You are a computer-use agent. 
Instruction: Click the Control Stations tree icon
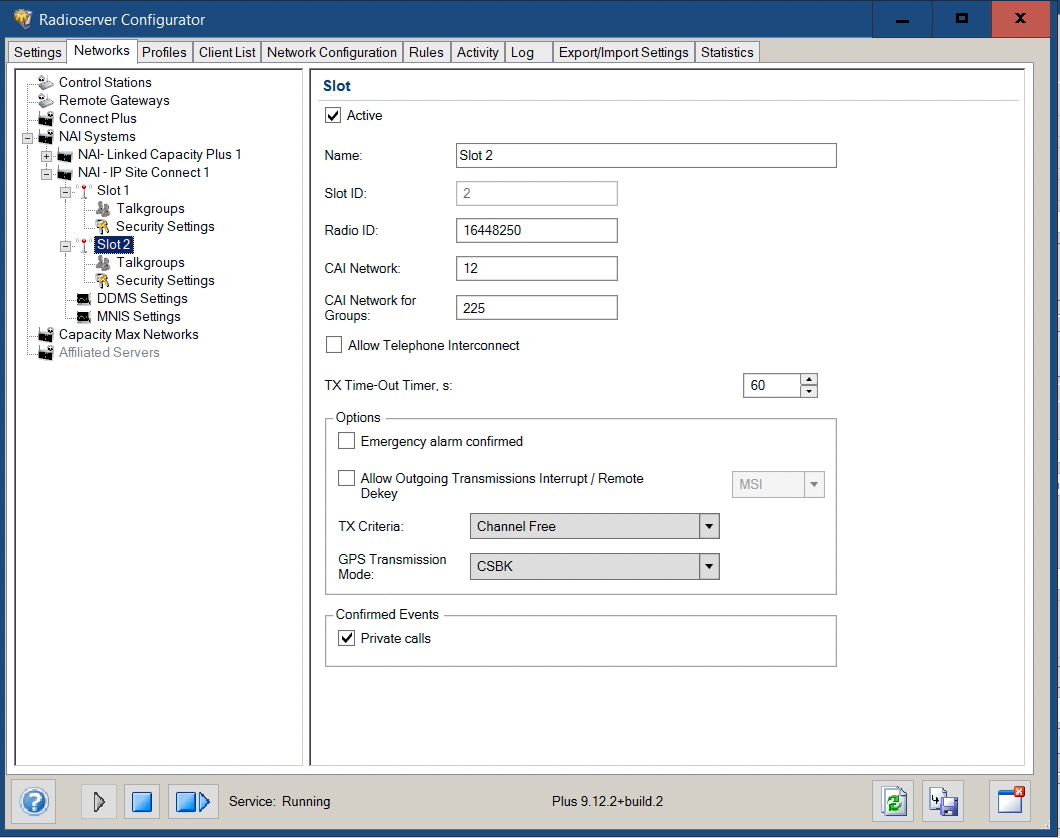pos(45,82)
